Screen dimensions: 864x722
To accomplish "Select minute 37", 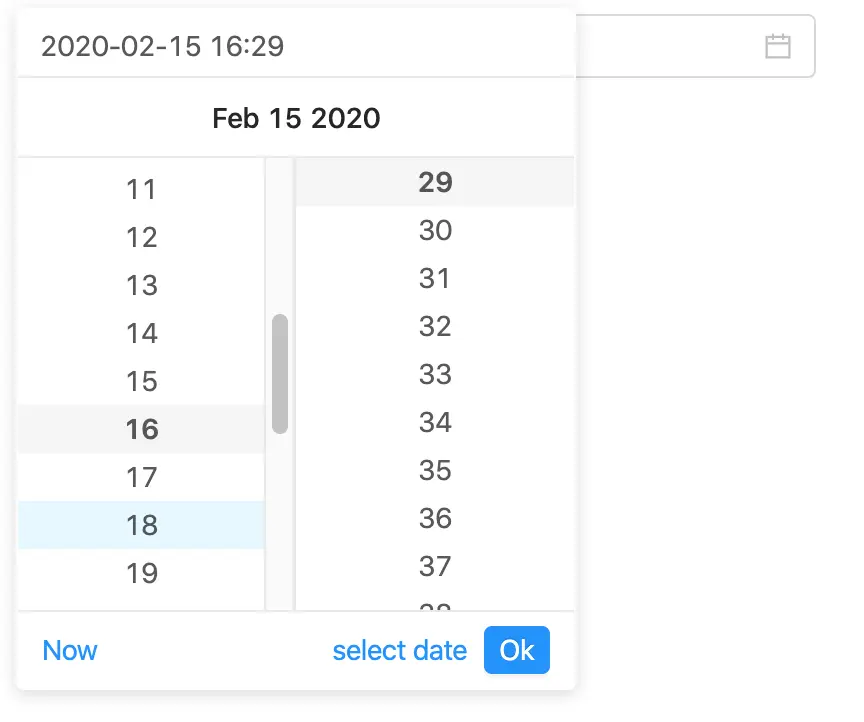I will tap(435, 566).
